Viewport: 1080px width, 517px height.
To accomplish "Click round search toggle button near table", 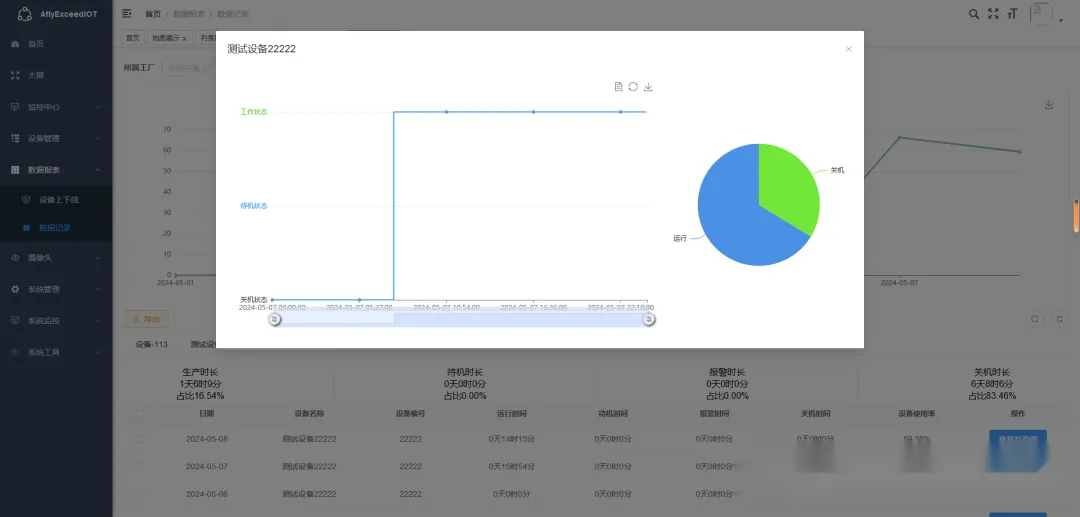I will click(1035, 319).
